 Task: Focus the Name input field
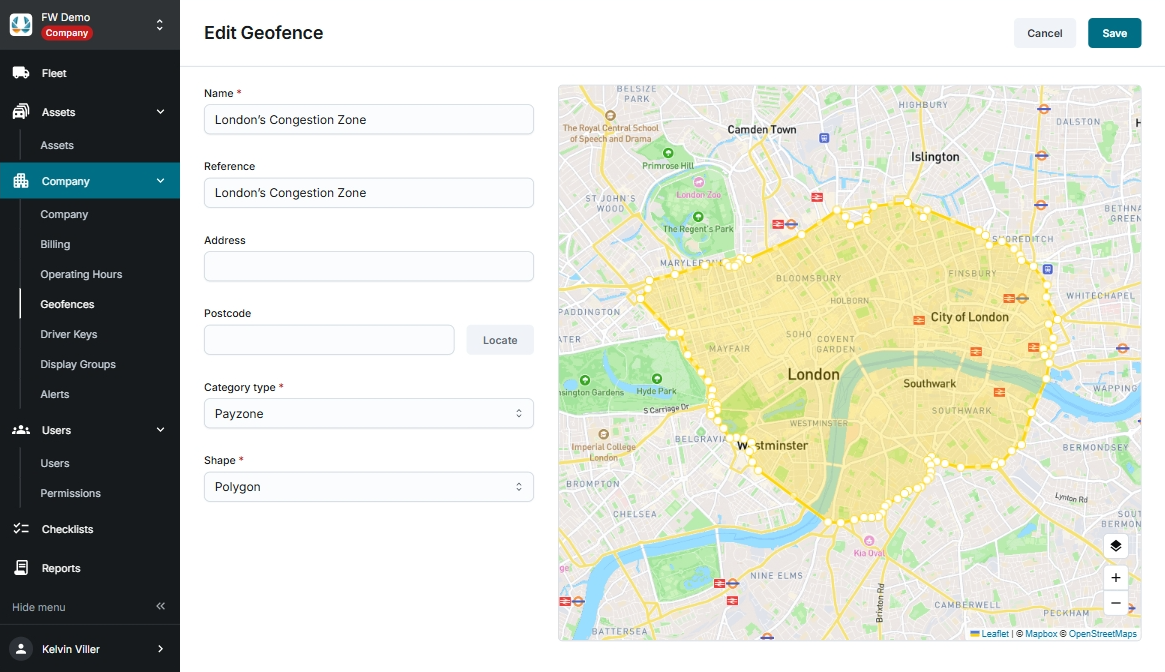click(369, 119)
